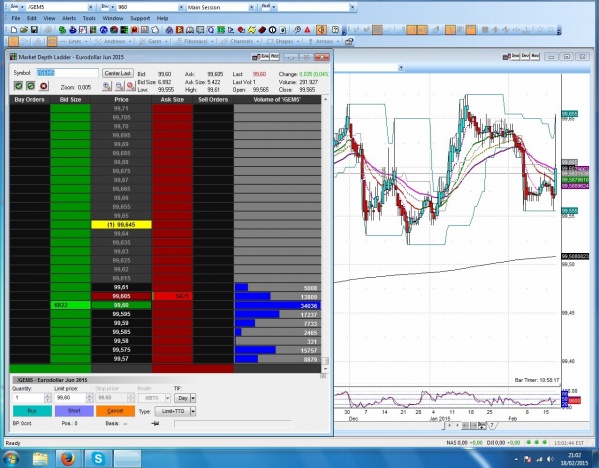Click the red ask price cell 99,605
The image size is (599, 468).
click(x=121, y=296)
